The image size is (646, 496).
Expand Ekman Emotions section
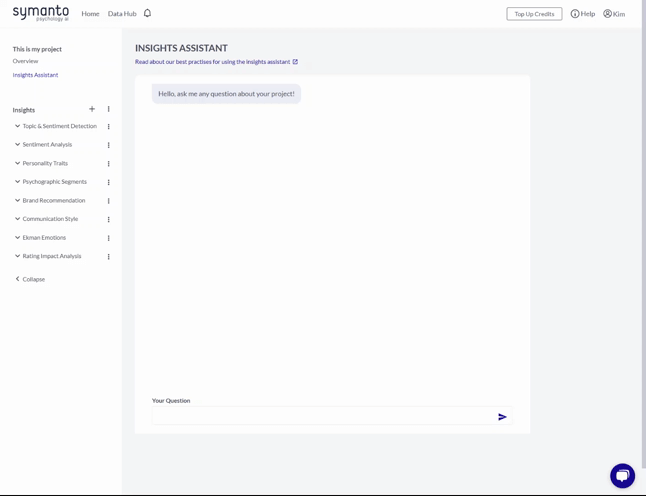(x=17, y=237)
